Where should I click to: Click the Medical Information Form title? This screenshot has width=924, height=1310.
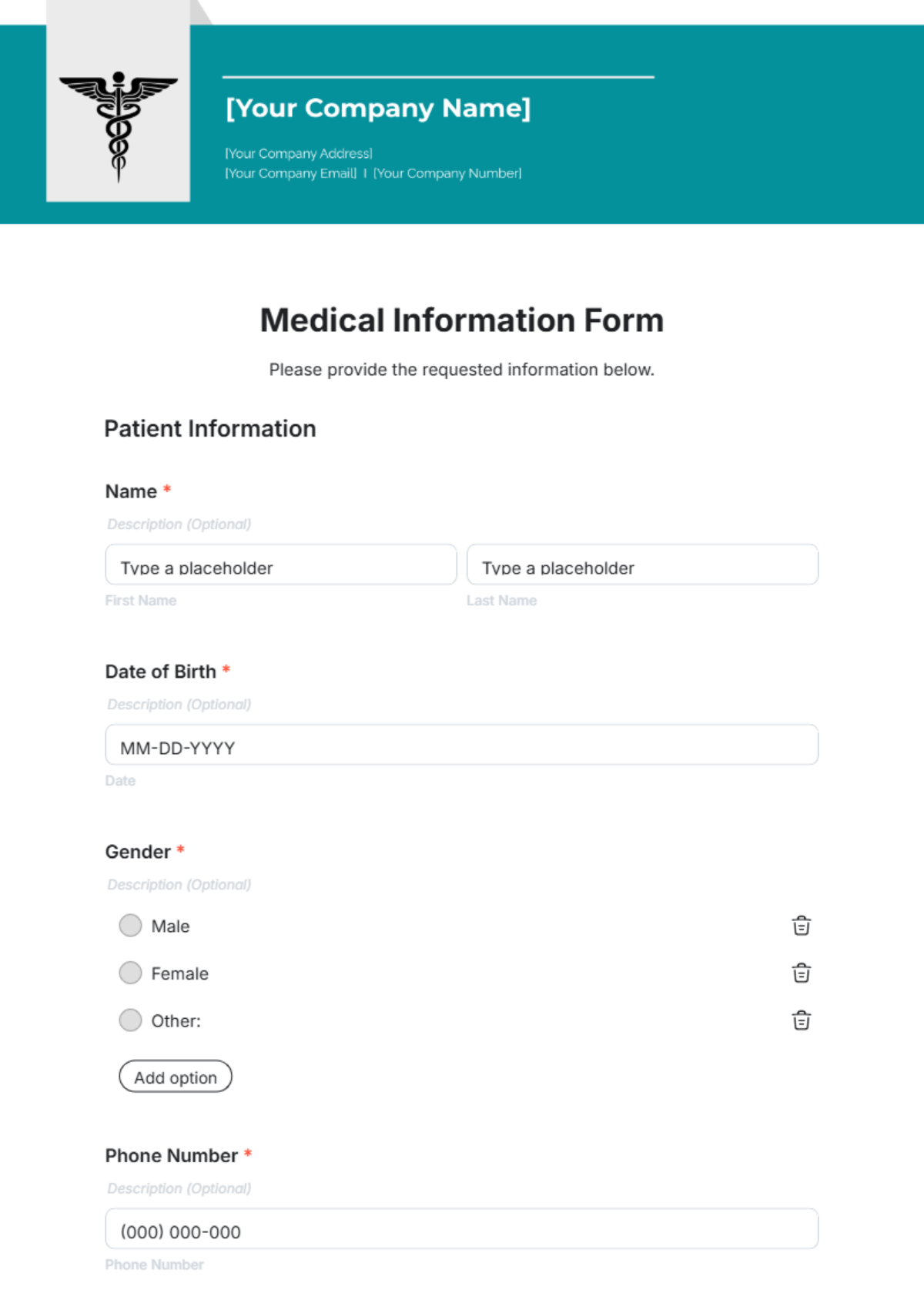[x=461, y=319]
